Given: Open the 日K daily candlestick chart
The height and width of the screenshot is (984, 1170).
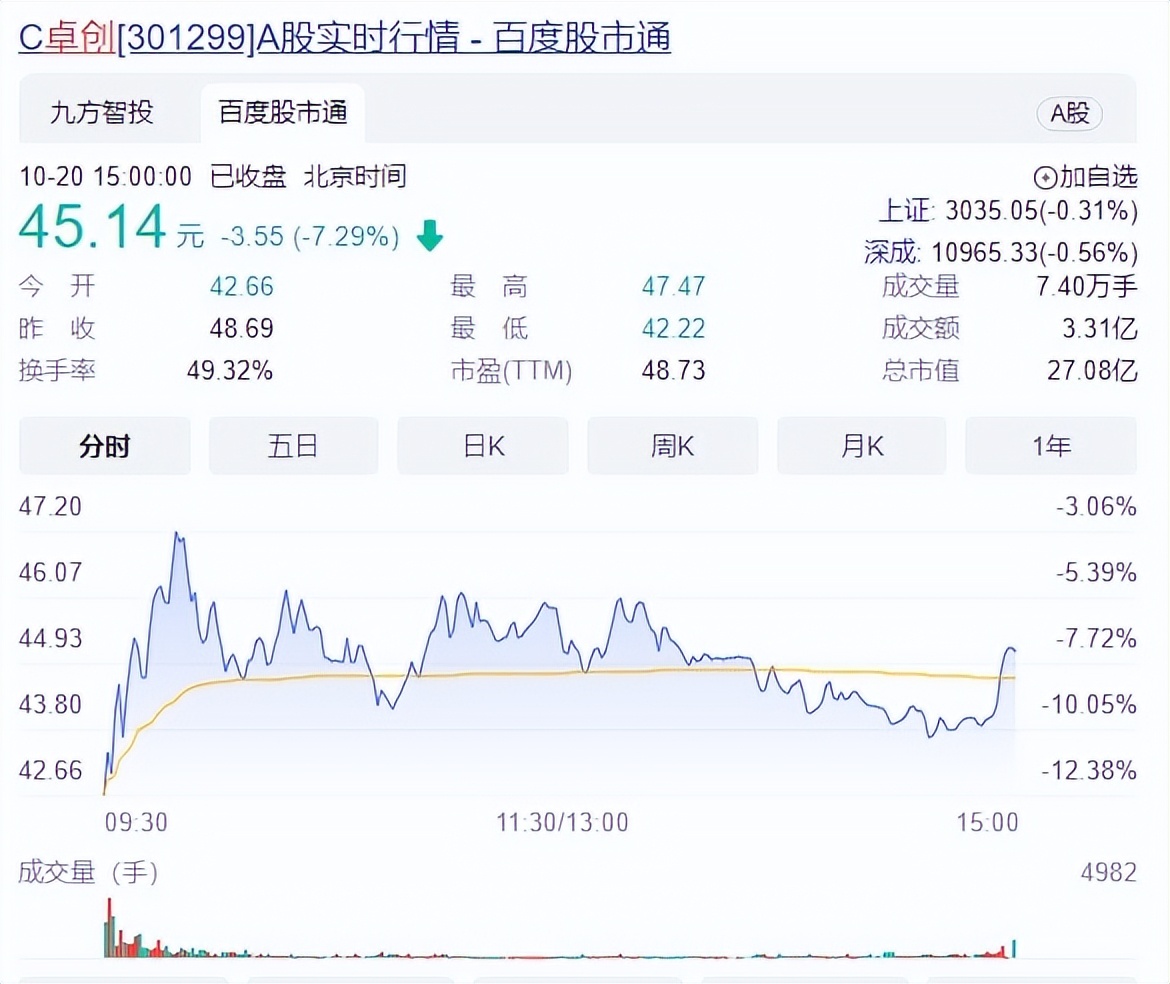Looking at the screenshot, I should [482, 446].
